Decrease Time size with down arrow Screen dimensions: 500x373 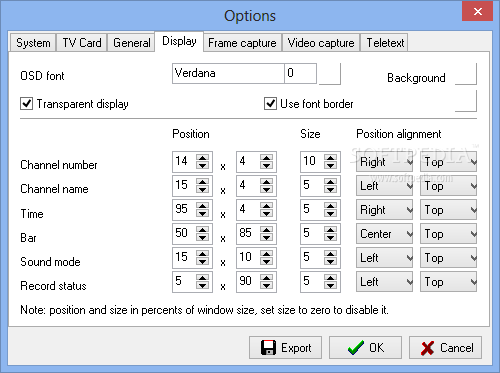click(330, 214)
